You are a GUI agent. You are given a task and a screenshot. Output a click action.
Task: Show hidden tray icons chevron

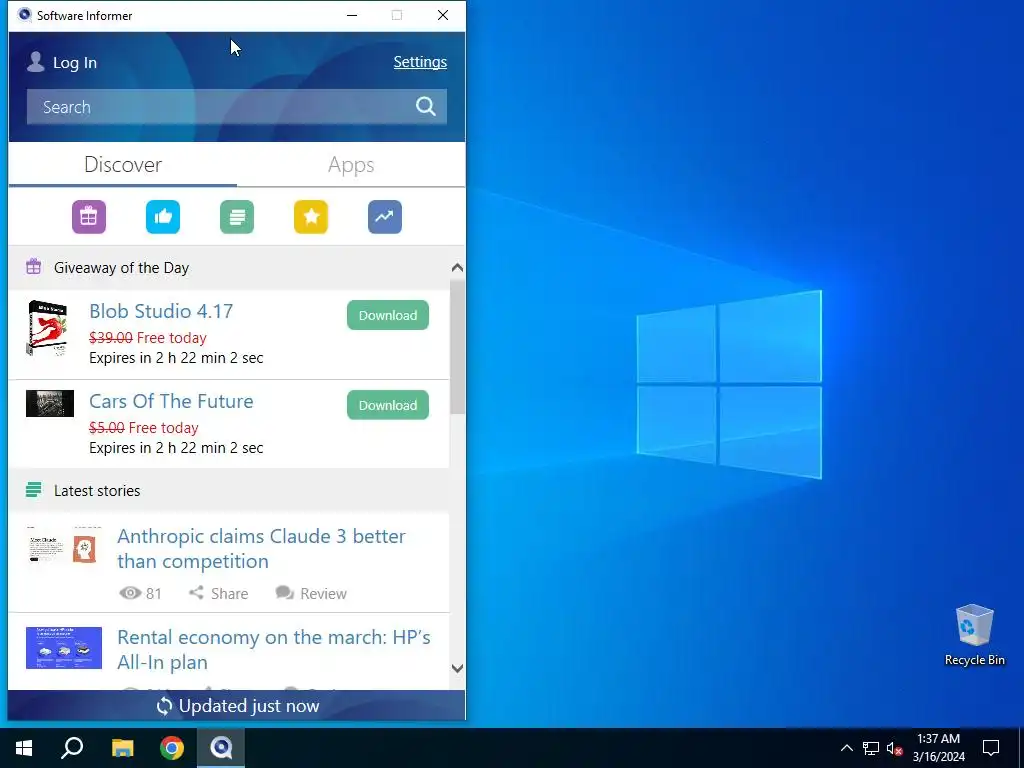846,748
